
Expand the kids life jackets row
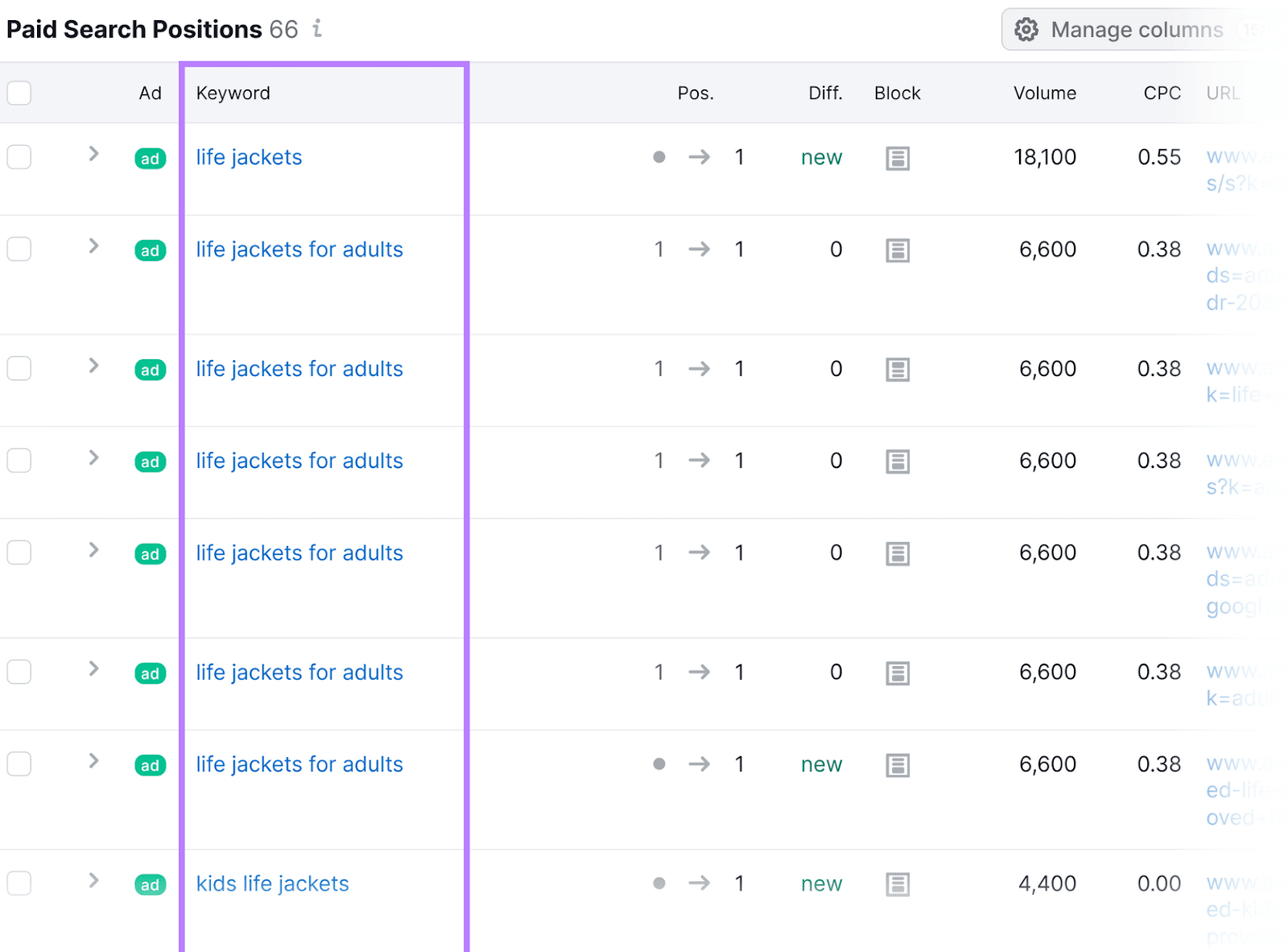93,880
